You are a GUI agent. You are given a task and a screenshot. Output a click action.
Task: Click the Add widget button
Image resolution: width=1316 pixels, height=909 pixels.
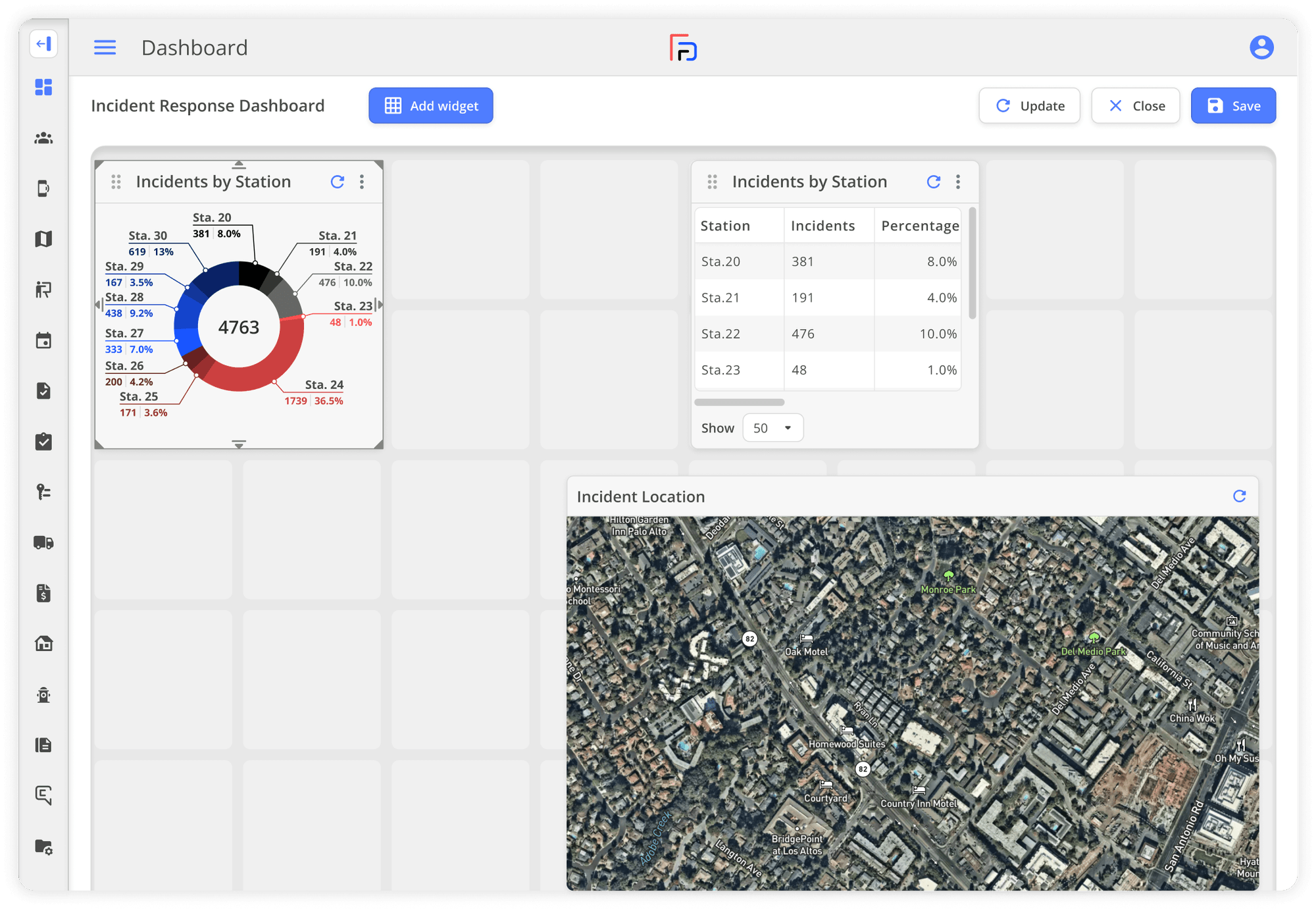(x=430, y=105)
